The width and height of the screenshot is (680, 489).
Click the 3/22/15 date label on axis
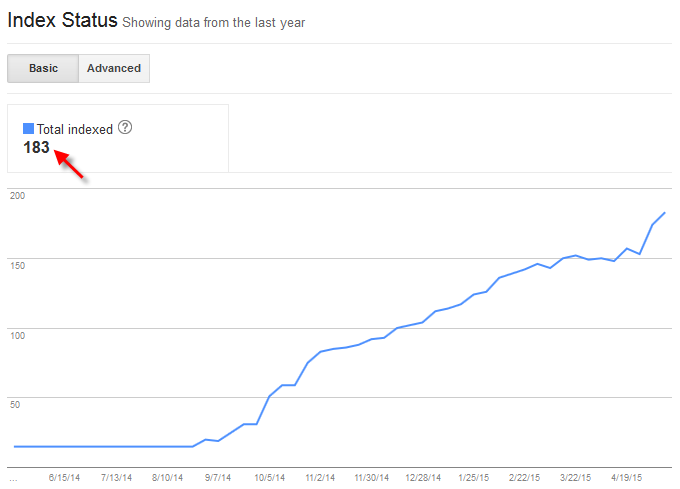[x=577, y=478]
